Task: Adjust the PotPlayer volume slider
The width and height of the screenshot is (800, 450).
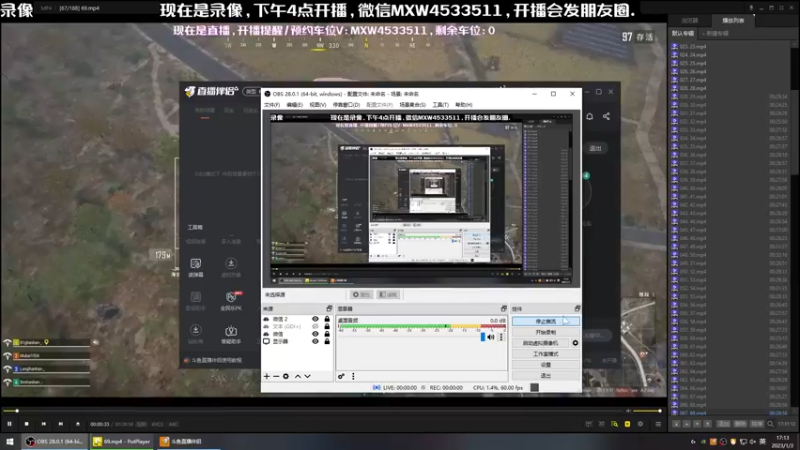Action: pyautogui.click(x=647, y=411)
